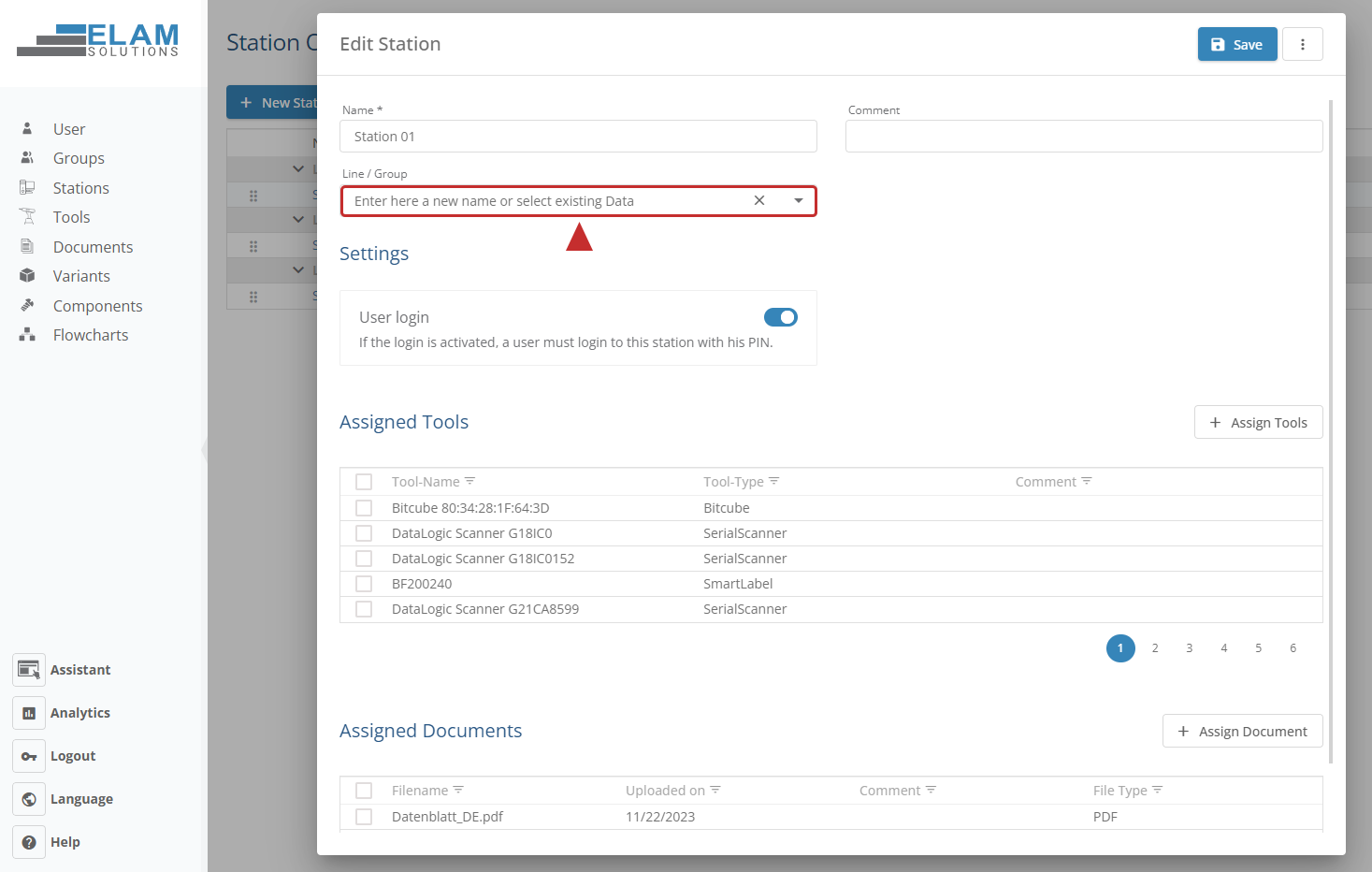
Task: Open the Variants section via its box icon
Action: [29, 275]
